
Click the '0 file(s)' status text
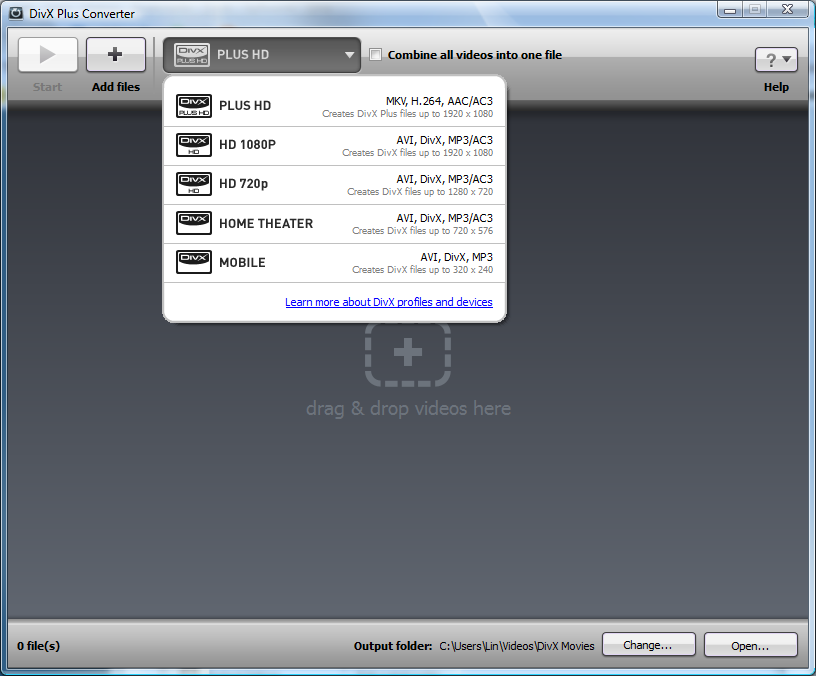point(39,646)
